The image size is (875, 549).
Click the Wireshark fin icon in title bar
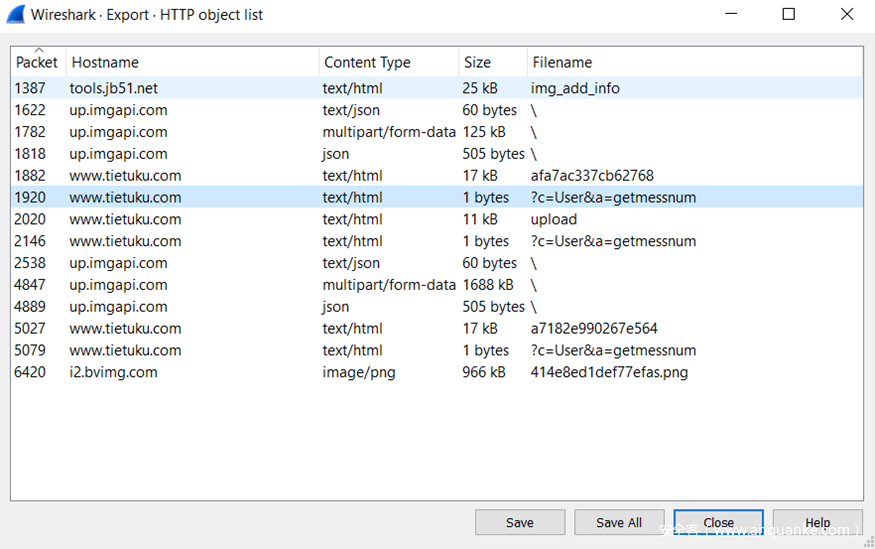click(x=15, y=15)
